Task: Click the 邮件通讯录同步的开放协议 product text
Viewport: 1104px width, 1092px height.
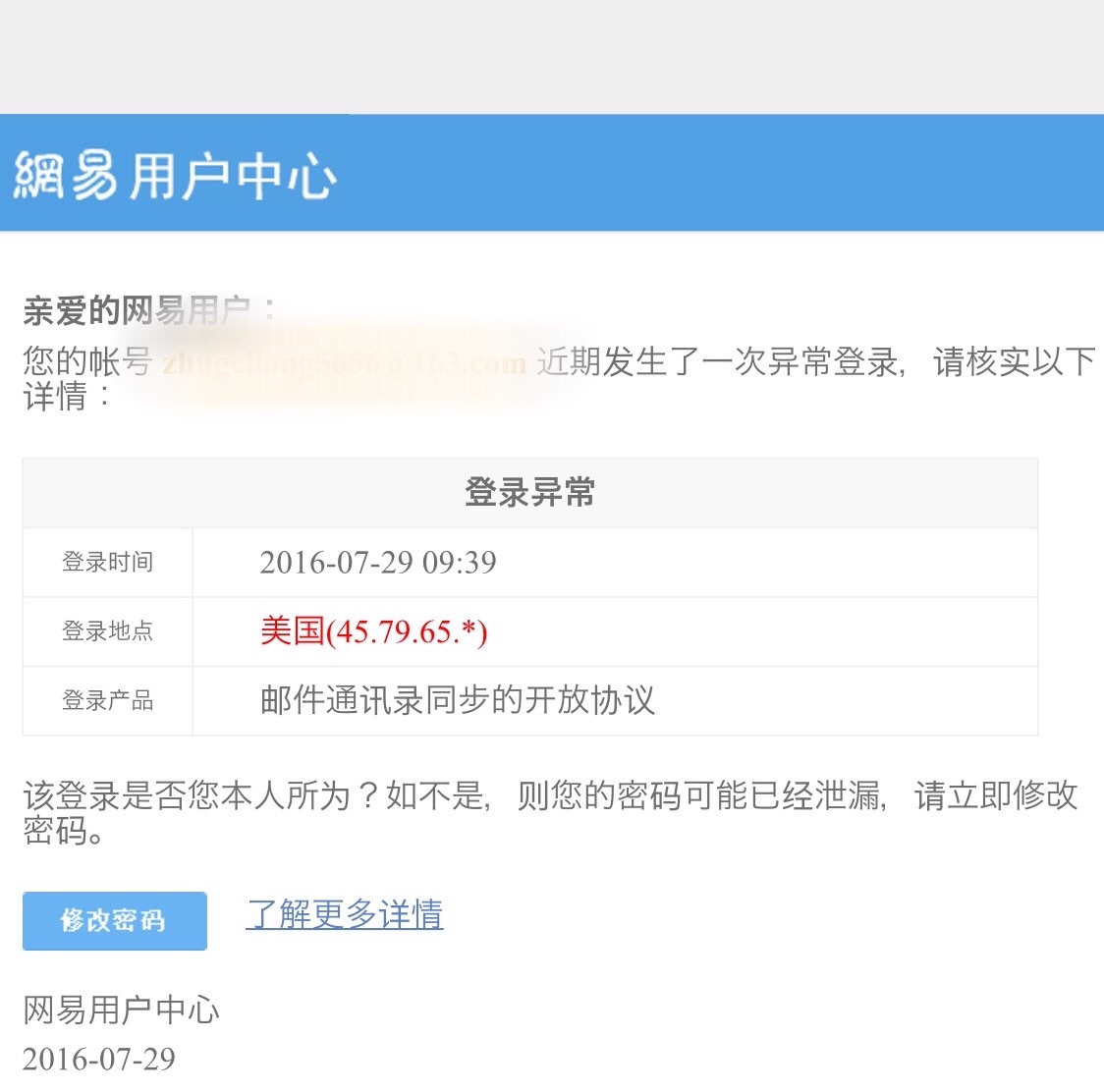Action: coord(457,701)
